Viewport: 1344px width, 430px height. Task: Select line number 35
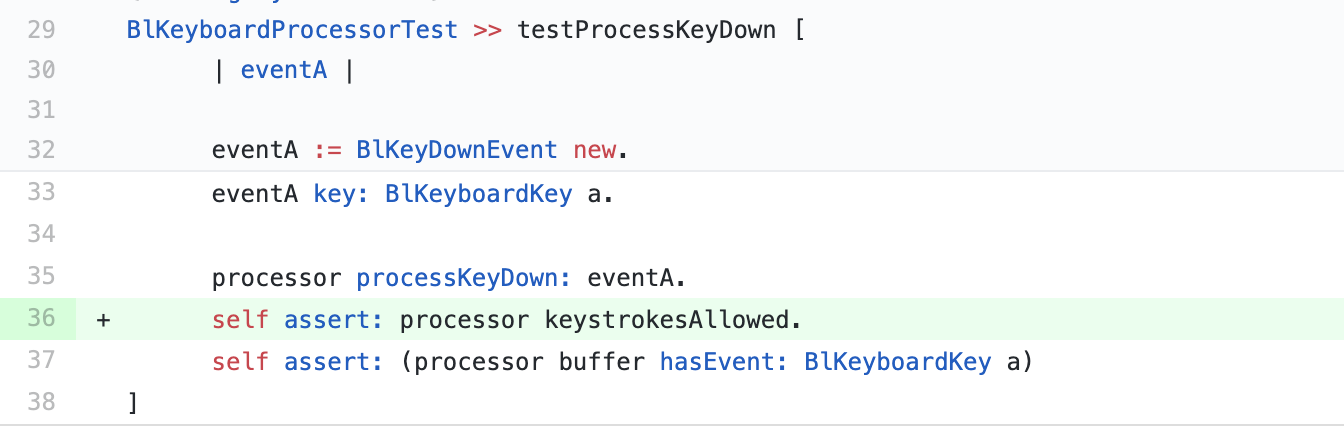coord(41,275)
